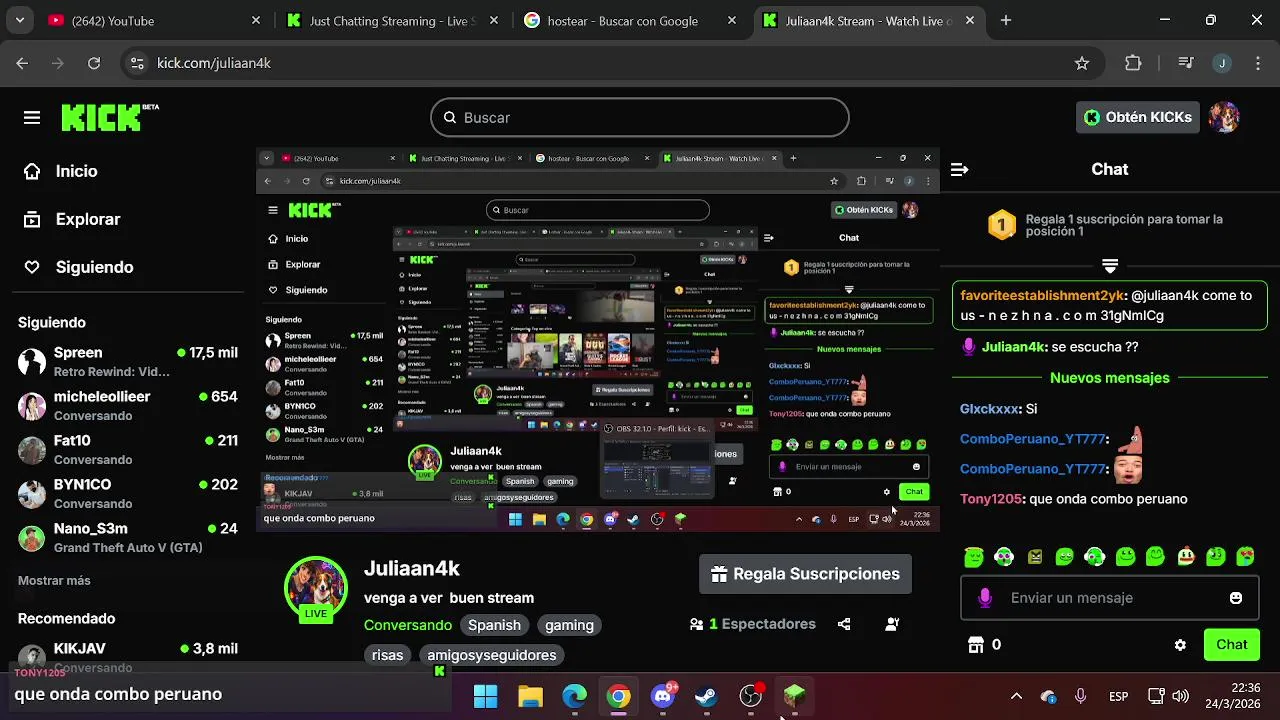
Task: Open Chrome tab search dropdown arrow
Action: pyautogui.click(x=20, y=20)
